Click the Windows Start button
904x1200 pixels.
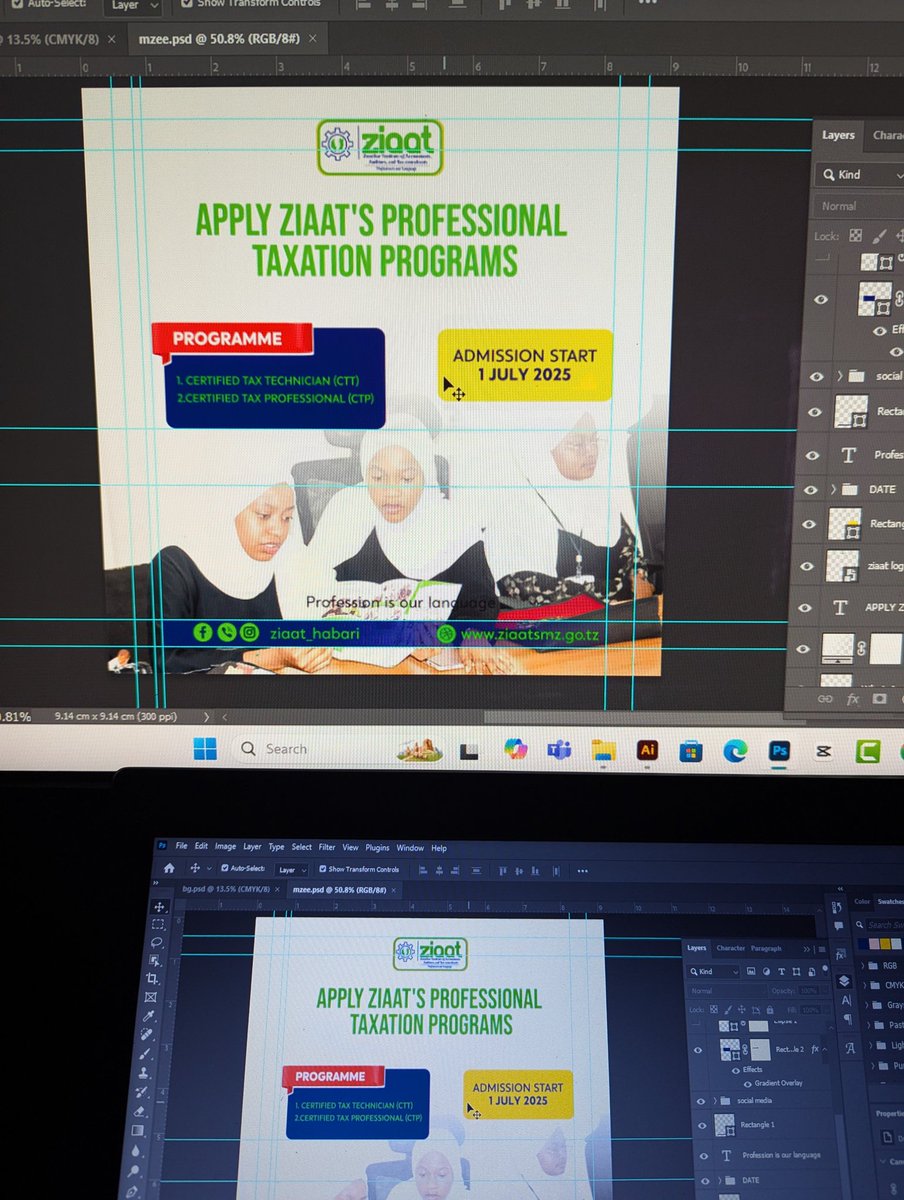click(x=205, y=748)
